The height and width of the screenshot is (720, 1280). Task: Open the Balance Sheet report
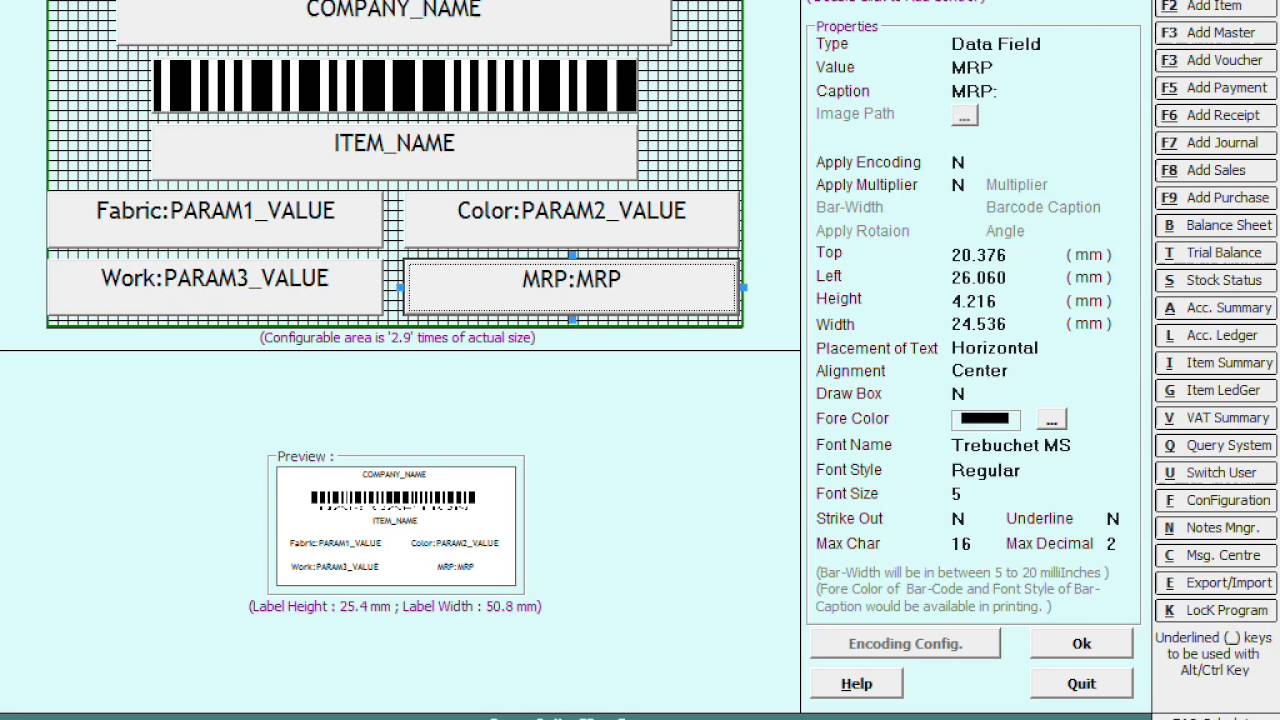click(x=1215, y=225)
